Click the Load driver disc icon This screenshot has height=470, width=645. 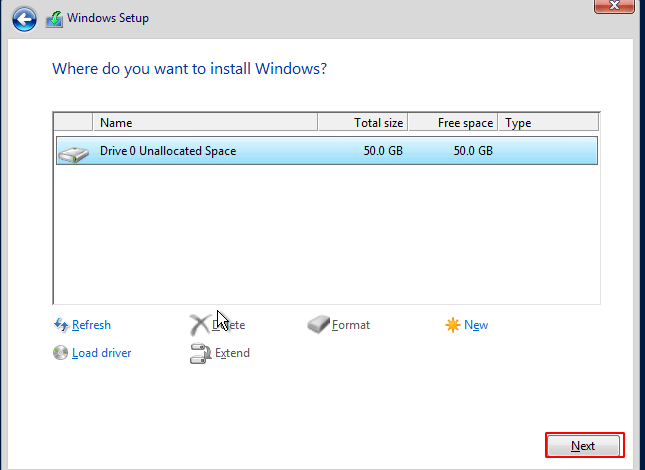60,352
